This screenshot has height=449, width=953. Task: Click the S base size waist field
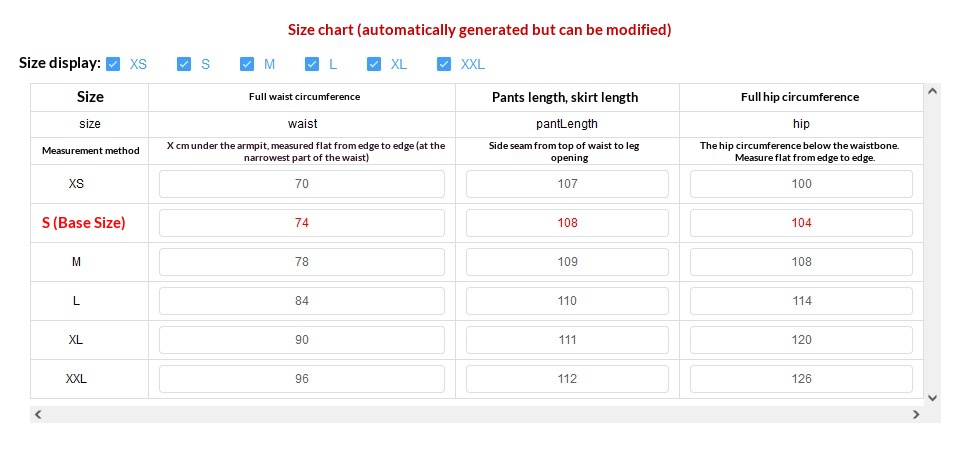[x=301, y=223]
